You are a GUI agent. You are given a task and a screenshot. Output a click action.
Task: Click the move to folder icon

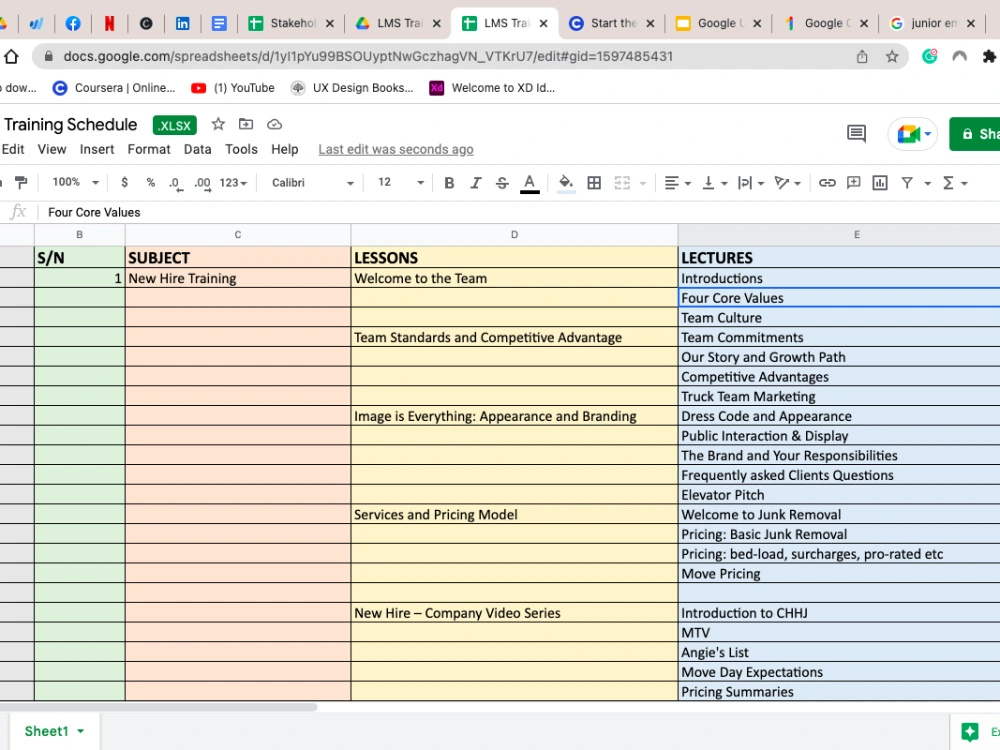point(246,124)
